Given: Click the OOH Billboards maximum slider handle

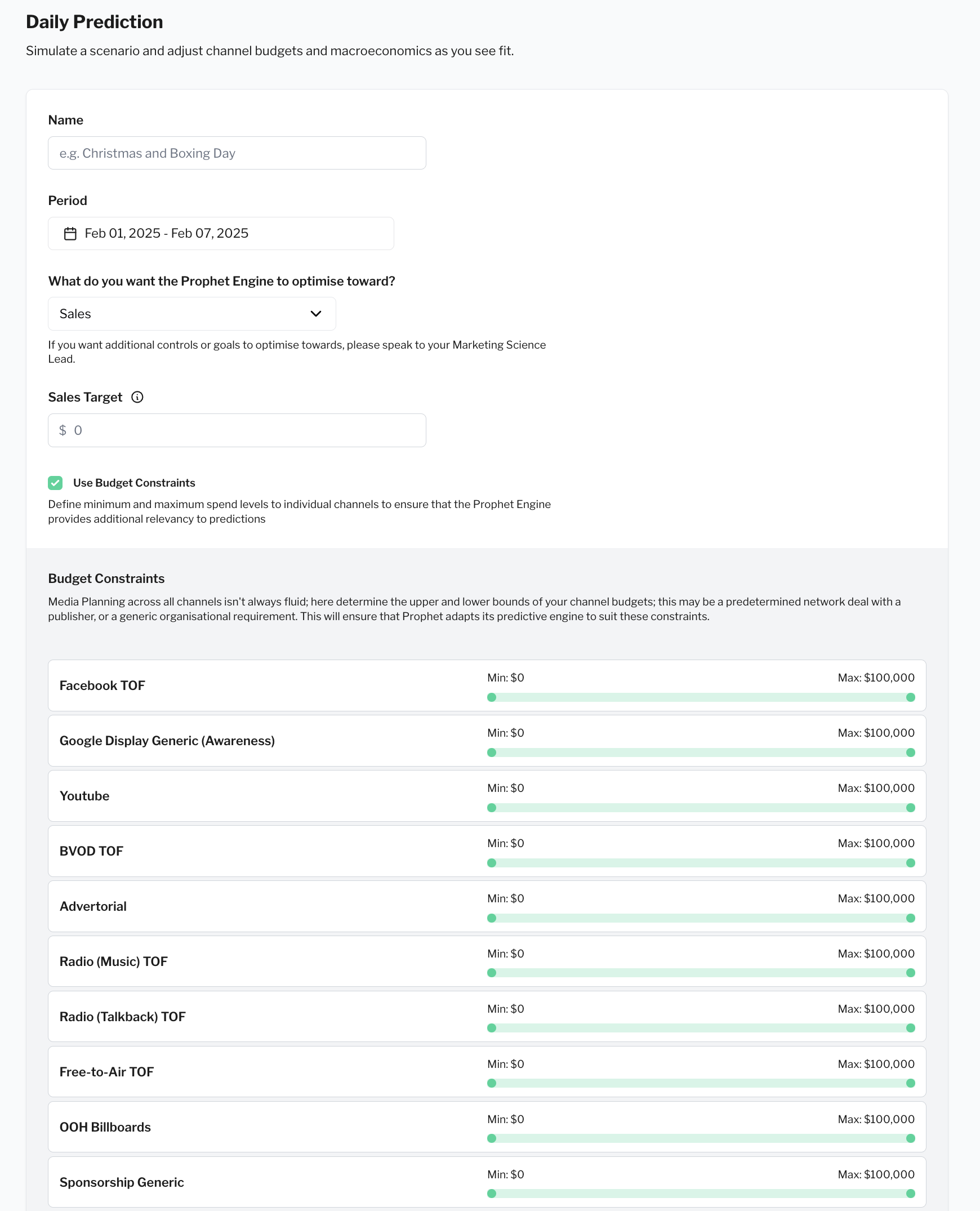Looking at the screenshot, I should pyautogui.click(x=910, y=1138).
